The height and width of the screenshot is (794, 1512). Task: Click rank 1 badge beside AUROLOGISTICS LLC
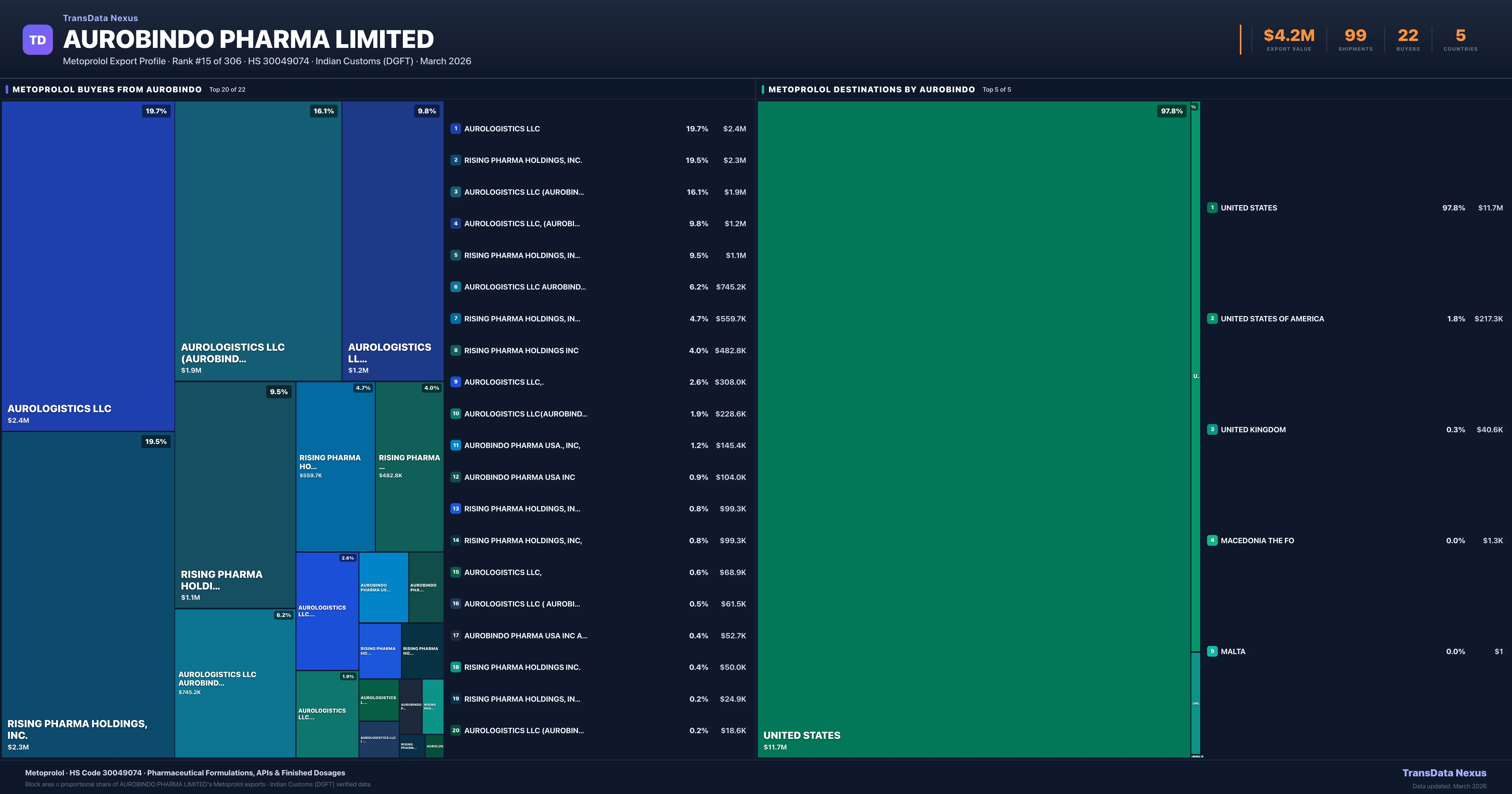pos(455,129)
